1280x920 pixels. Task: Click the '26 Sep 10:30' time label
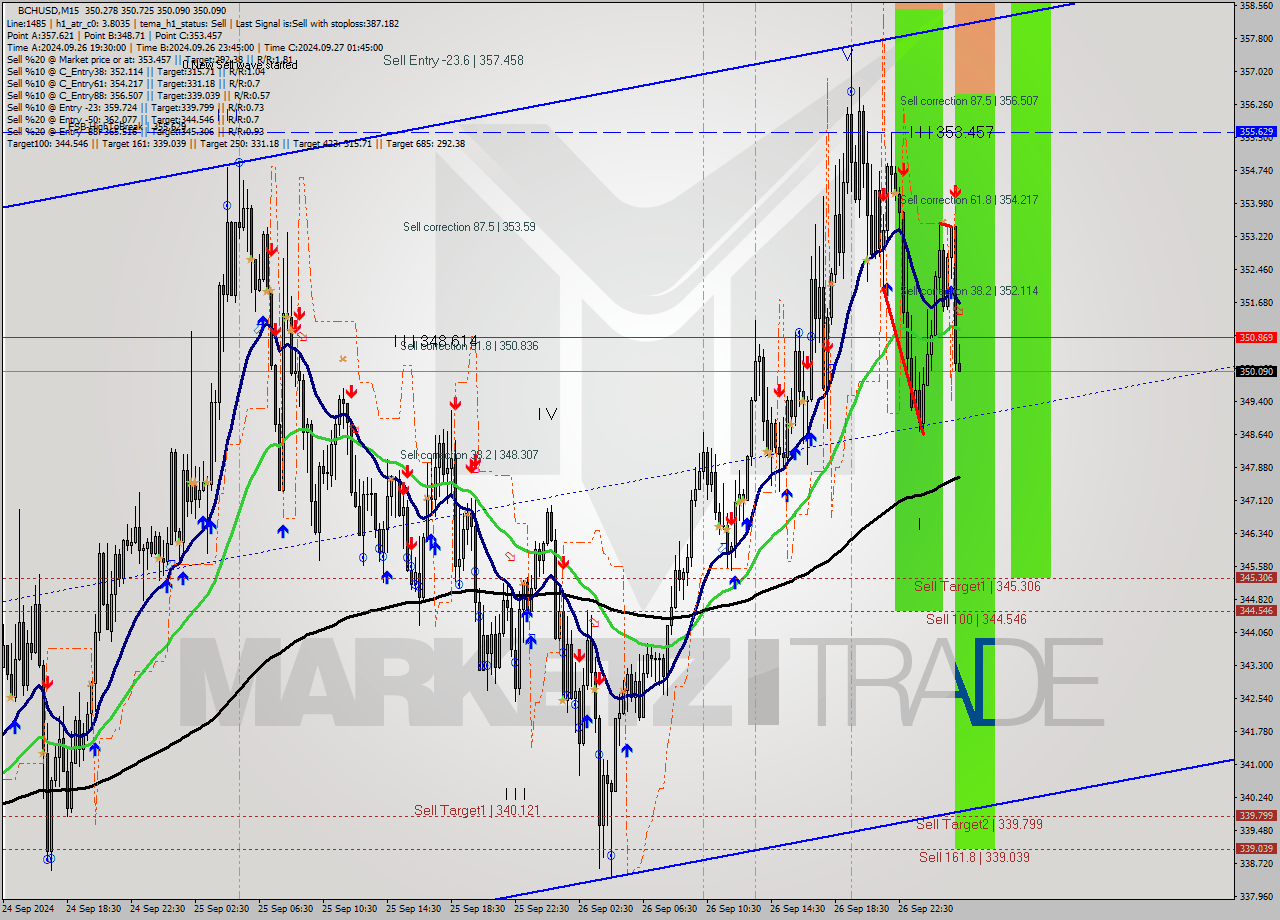coord(733,909)
